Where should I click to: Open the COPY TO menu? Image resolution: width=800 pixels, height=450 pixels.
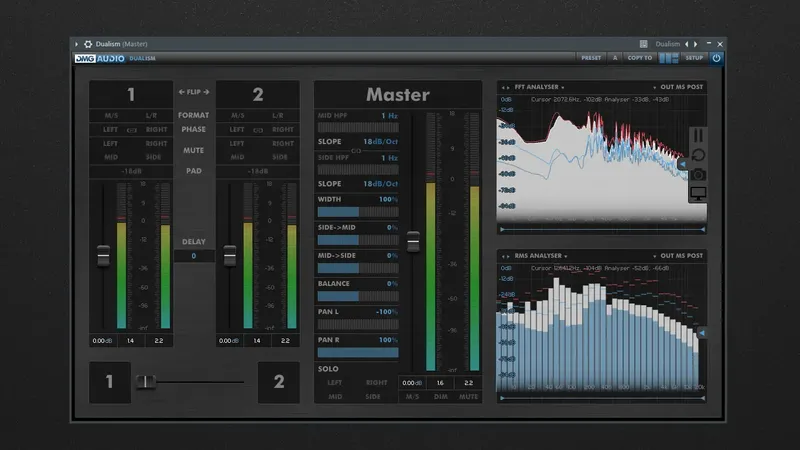640,58
